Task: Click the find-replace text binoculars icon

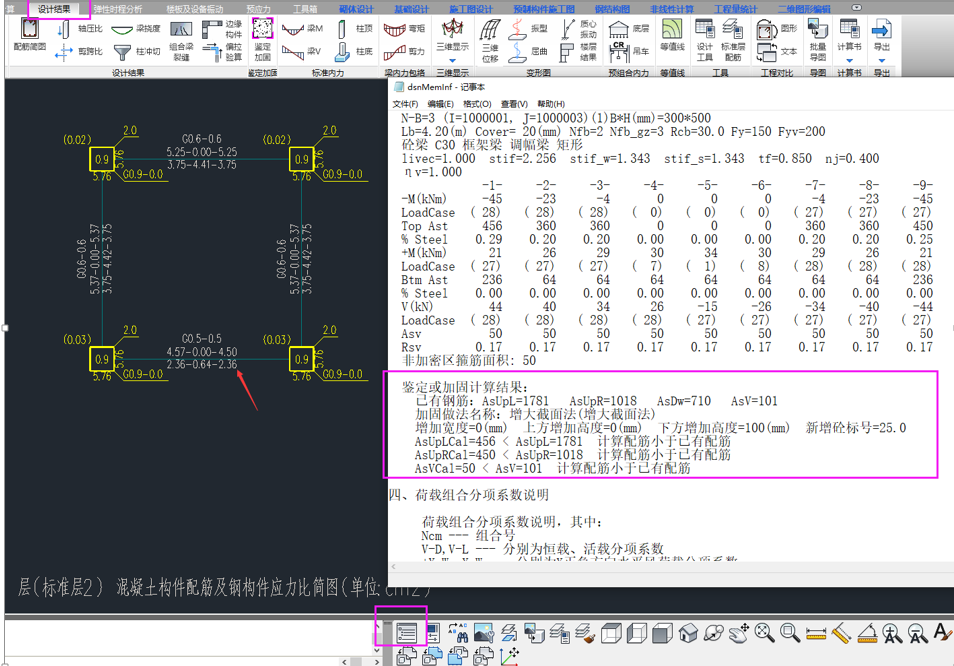Action: 458,633
